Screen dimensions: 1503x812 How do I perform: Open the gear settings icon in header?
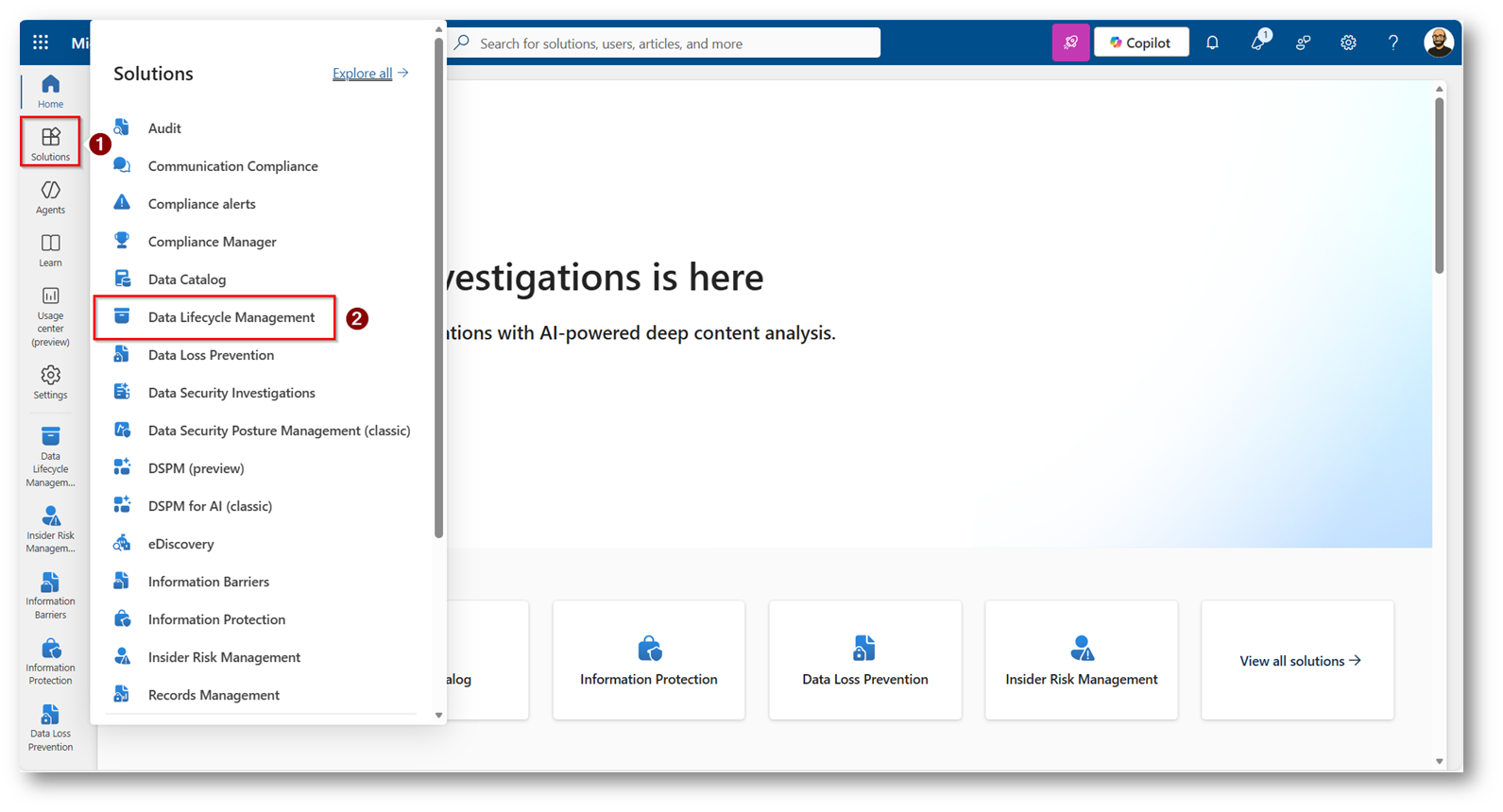pyautogui.click(x=1348, y=42)
